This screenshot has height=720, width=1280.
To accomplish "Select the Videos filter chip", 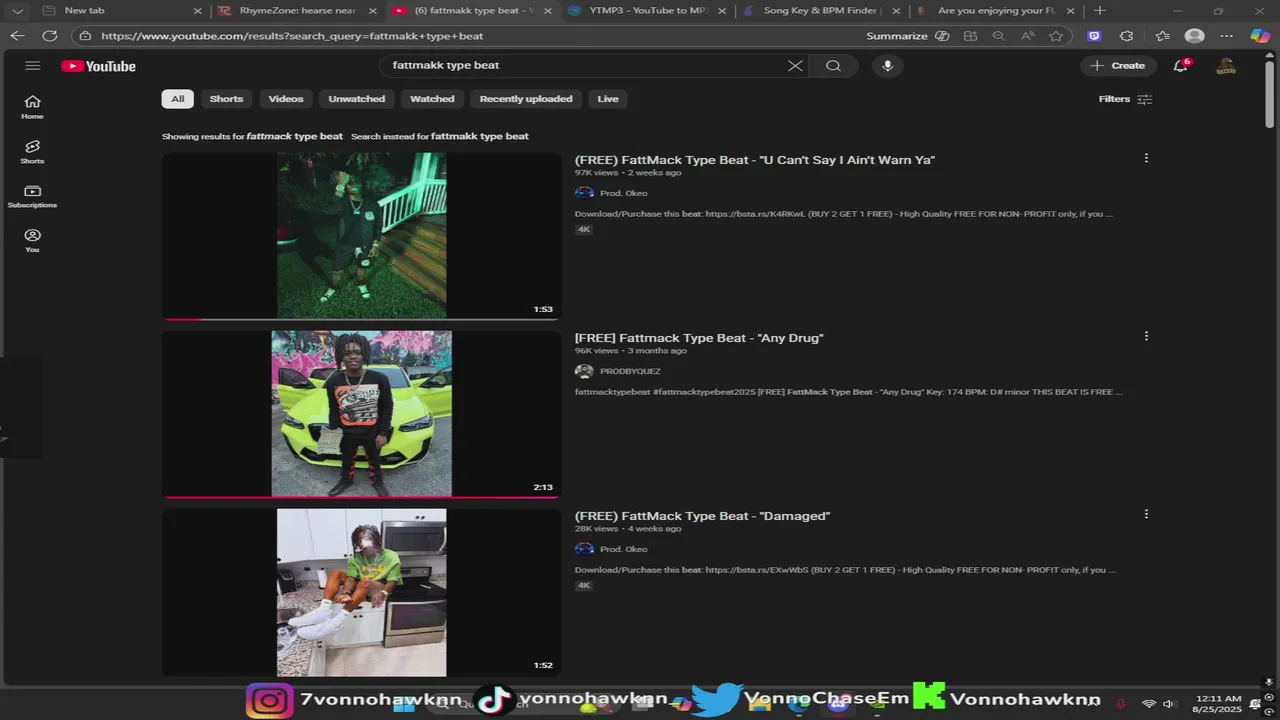I will (x=285, y=99).
